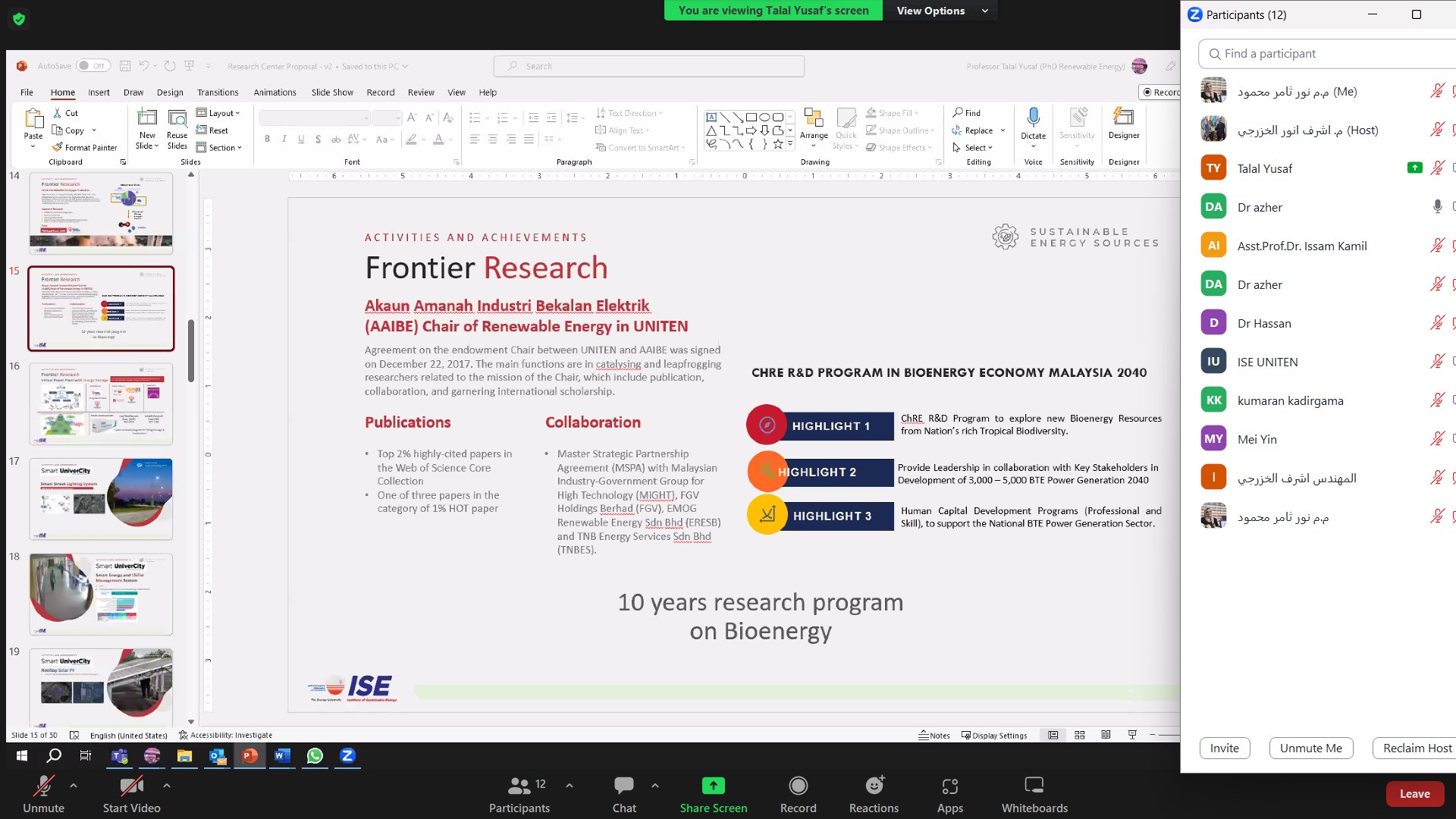Open the Zoom Apps panel
Viewport: 1456px width, 819px height.
949,793
